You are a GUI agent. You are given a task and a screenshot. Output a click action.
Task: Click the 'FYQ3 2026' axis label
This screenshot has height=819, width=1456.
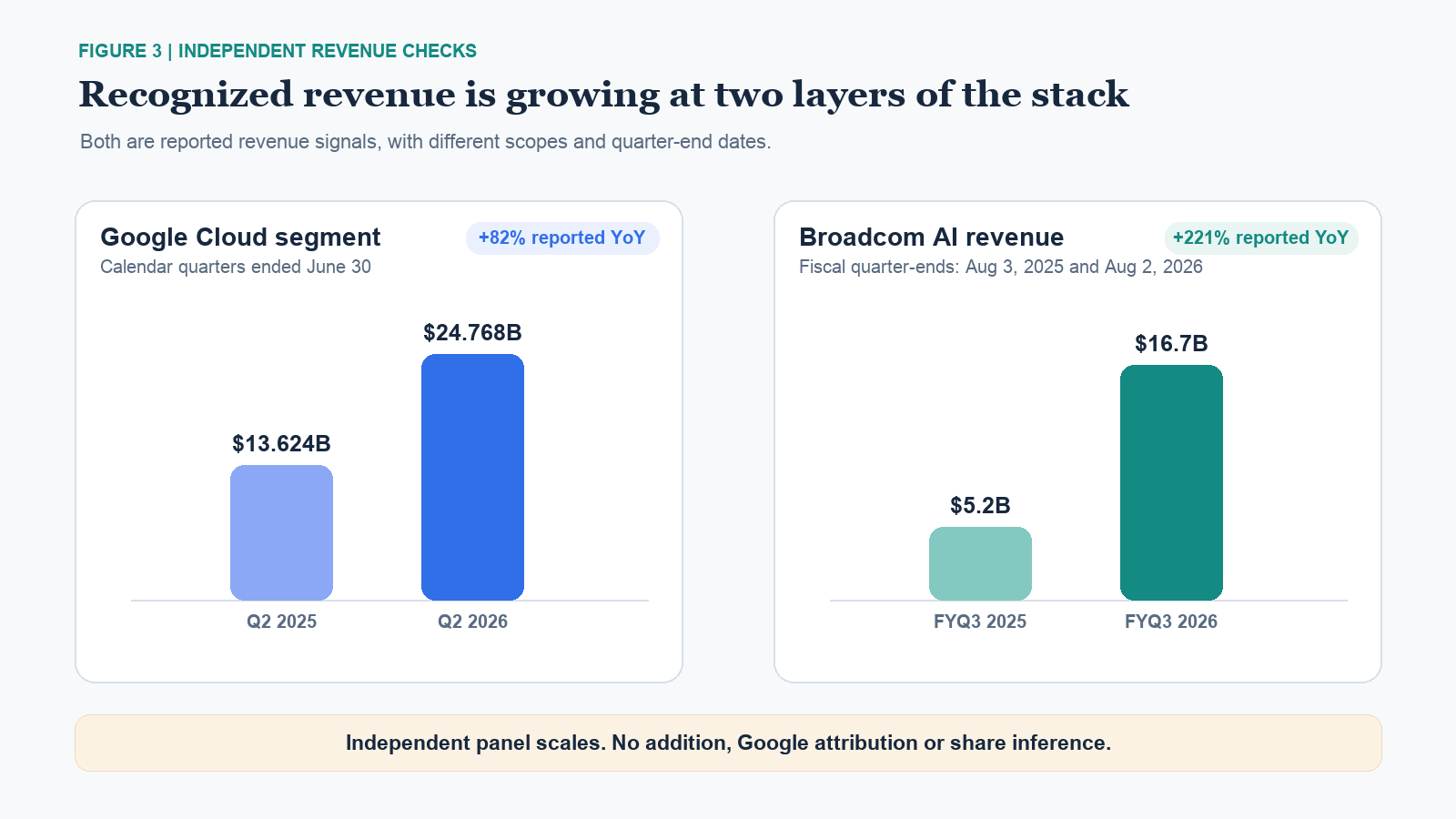1171,622
